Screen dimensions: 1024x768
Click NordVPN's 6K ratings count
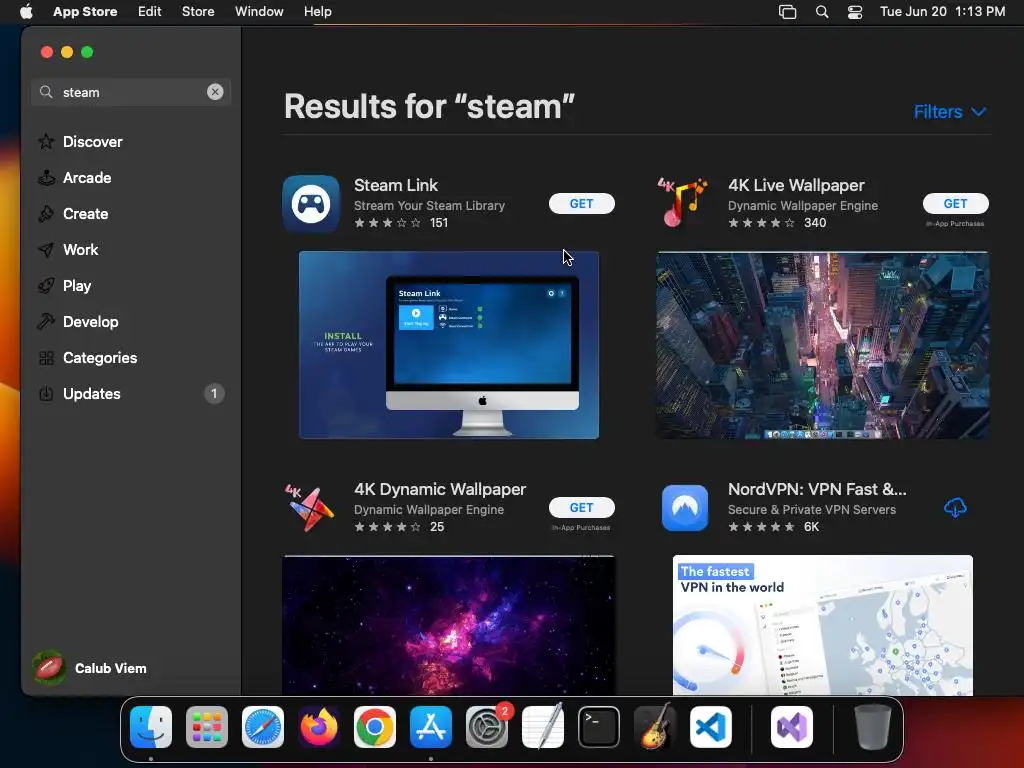[811, 527]
